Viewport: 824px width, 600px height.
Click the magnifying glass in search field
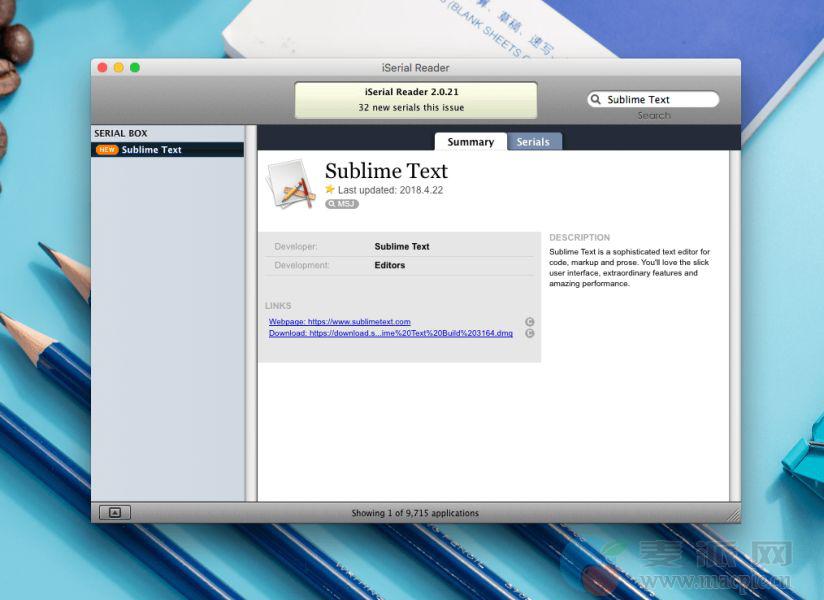(596, 100)
